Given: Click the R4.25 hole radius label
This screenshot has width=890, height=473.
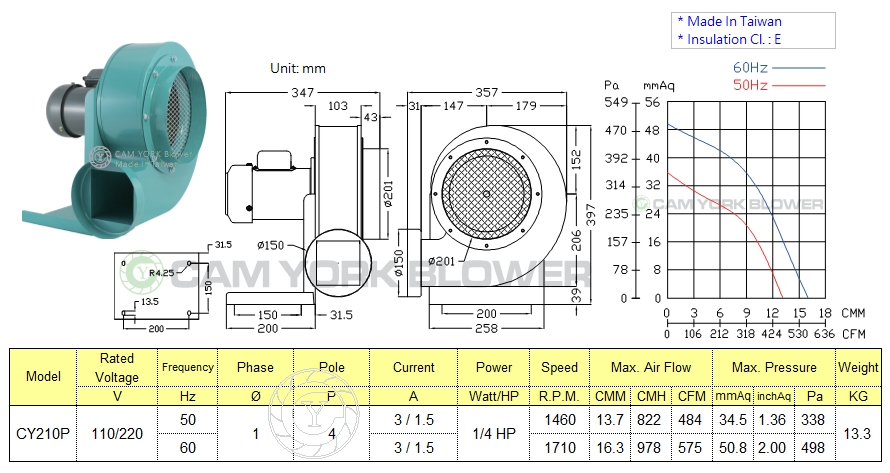Looking at the screenshot, I should (x=161, y=273).
